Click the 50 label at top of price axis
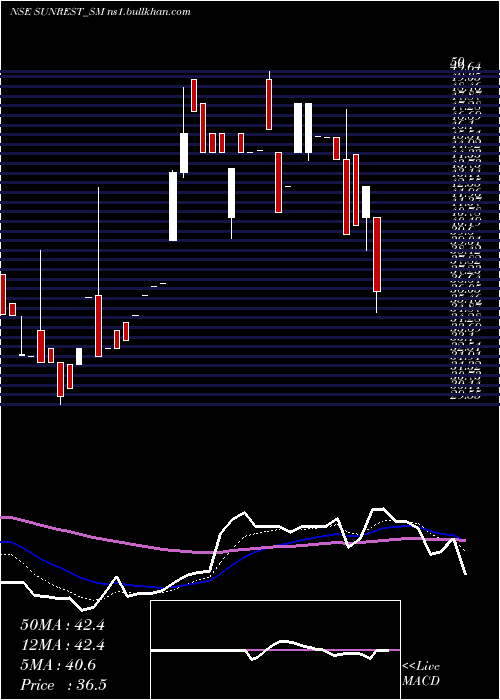Screen dimensions: 500x700 [x=458, y=62]
